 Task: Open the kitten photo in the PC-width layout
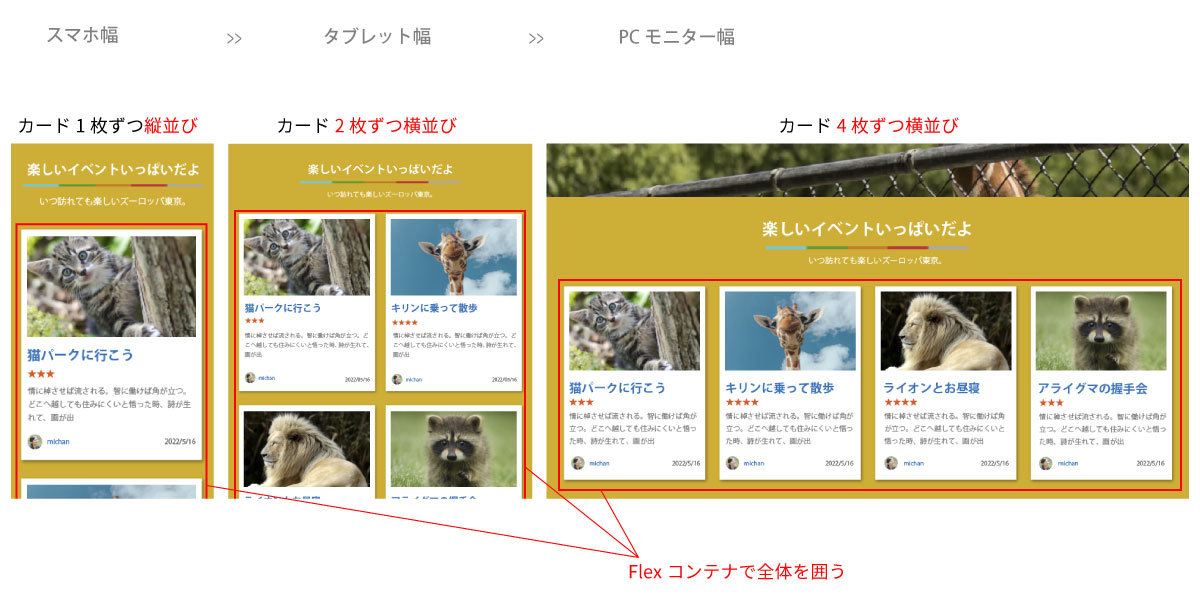coord(635,331)
